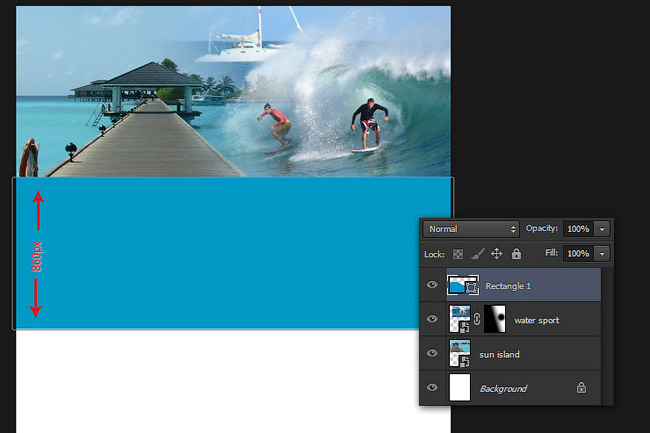
Task: Click the Fill 100% value field
Action: pyautogui.click(x=578, y=254)
